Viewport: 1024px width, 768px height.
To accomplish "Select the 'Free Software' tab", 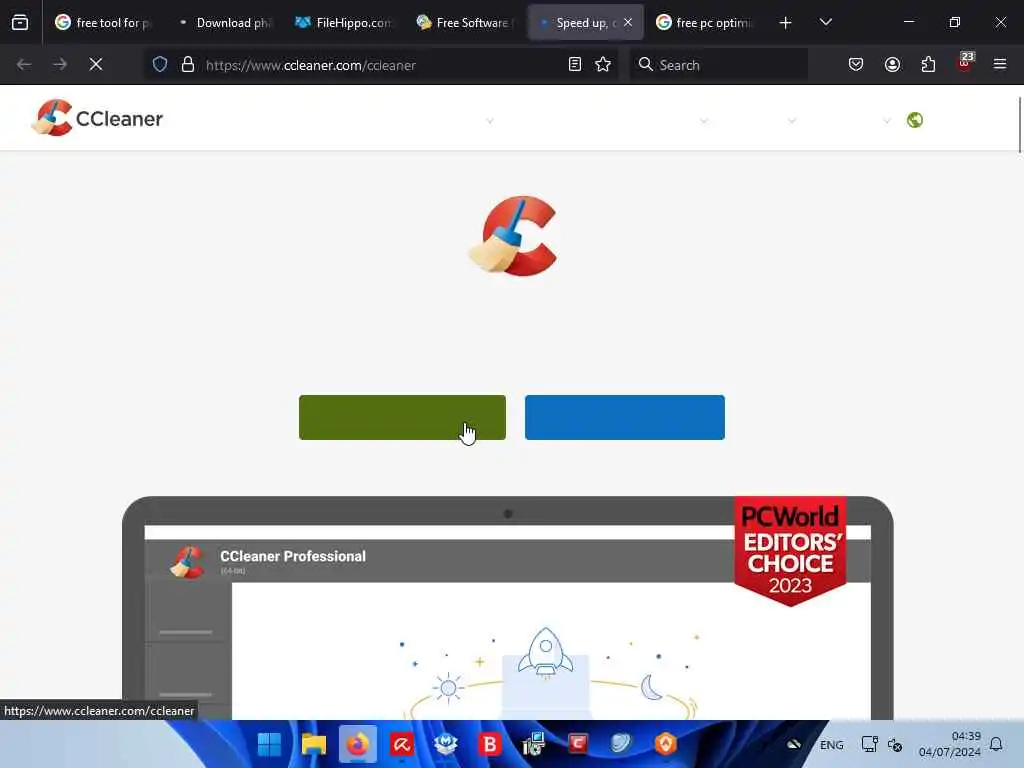I will click(x=465, y=22).
